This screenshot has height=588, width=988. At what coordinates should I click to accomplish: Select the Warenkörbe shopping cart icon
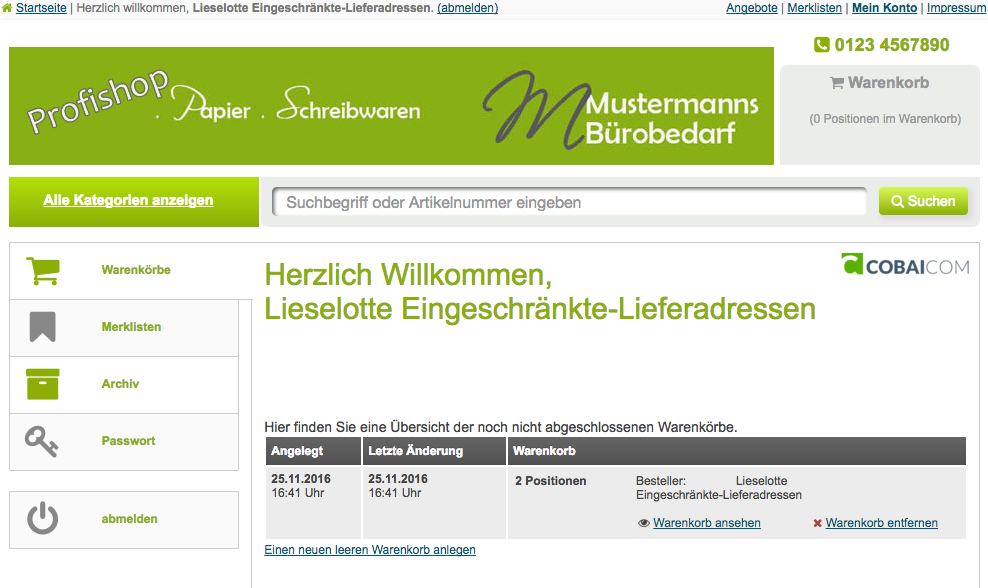click(x=42, y=269)
